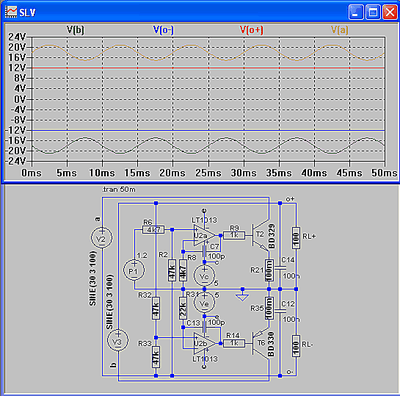Image resolution: width=400 pixels, height=396 pixels.
Task: Select resistor R9 1k
Action: [x=234, y=235]
